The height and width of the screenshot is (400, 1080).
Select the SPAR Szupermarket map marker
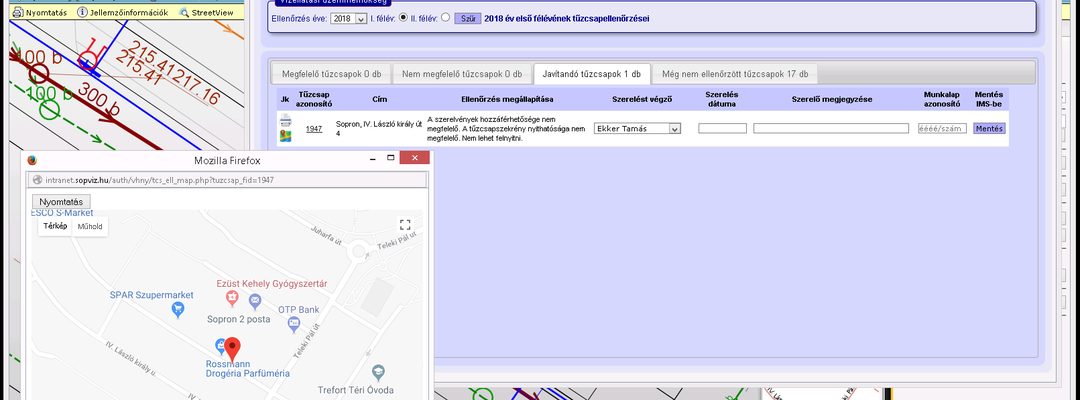(178, 310)
